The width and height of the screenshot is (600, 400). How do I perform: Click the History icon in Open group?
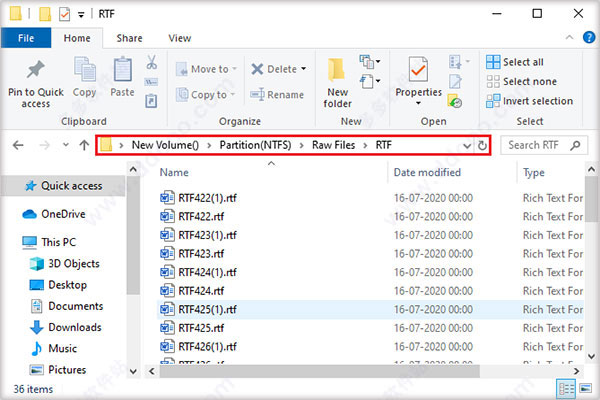pyautogui.click(x=455, y=101)
